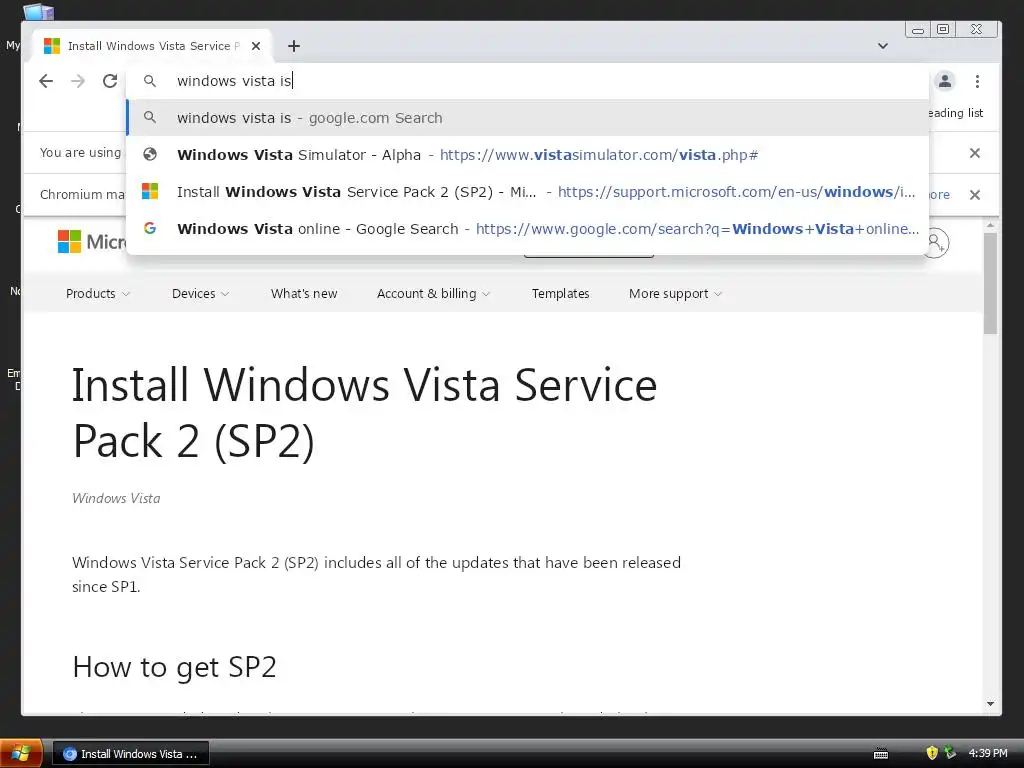Choose the Windows Vista Simulator - Alpha suggestion
Viewport: 1024px width, 768px height.
pyautogui.click(x=528, y=155)
